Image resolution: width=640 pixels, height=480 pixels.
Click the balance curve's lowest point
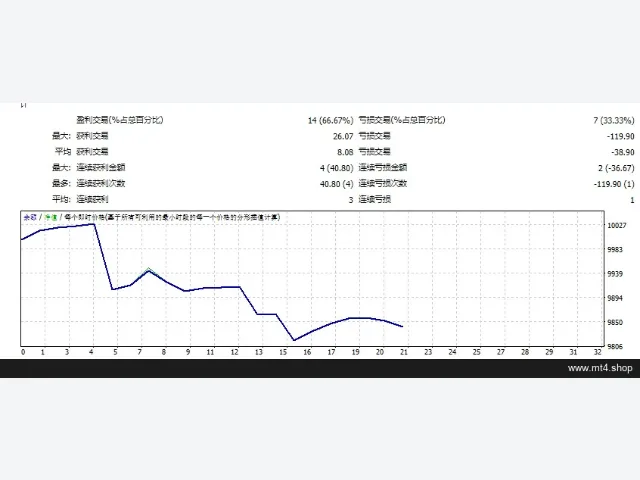tap(294, 340)
